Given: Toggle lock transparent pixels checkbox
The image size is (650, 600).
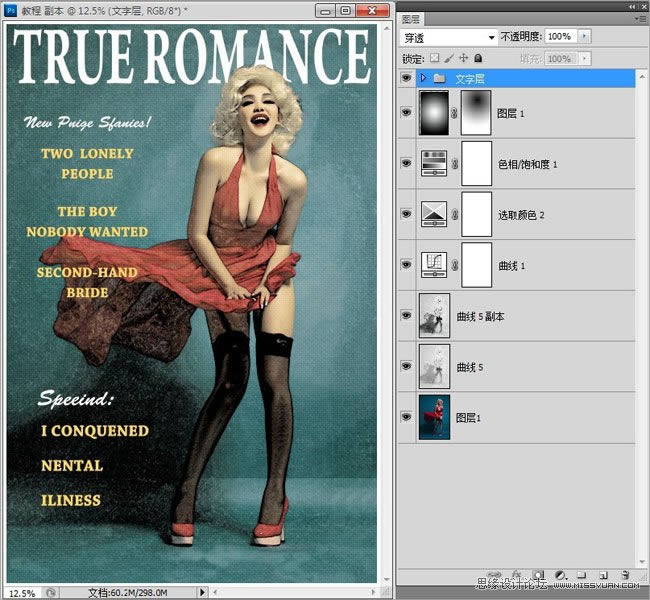Looking at the screenshot, I should (434, 59).
